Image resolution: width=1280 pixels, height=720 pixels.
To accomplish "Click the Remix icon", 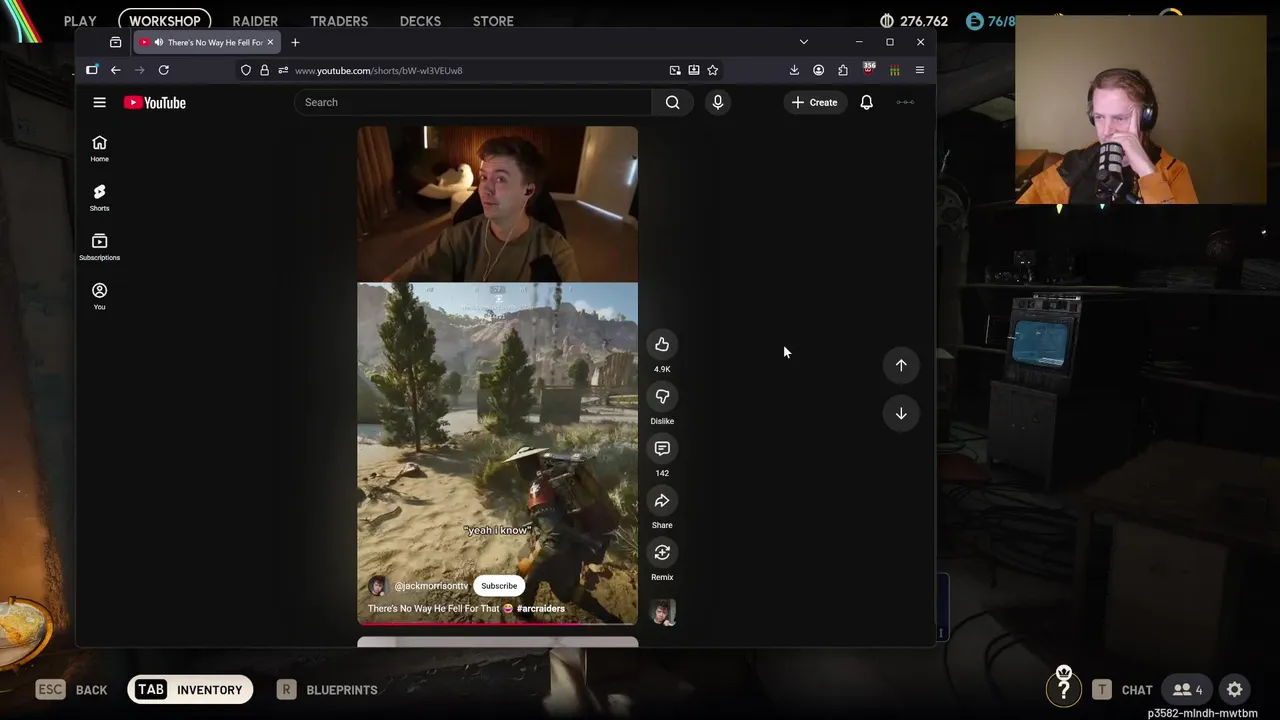I will click(662, 552).
